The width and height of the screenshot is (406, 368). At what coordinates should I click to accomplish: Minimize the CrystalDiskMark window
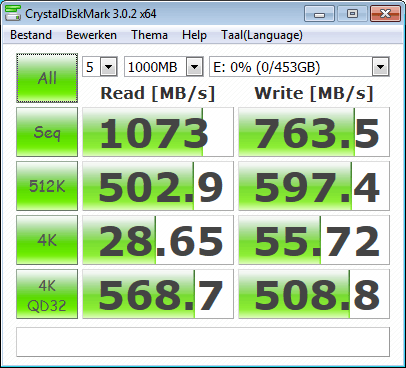pyautogui.click(x=319, y=14)
